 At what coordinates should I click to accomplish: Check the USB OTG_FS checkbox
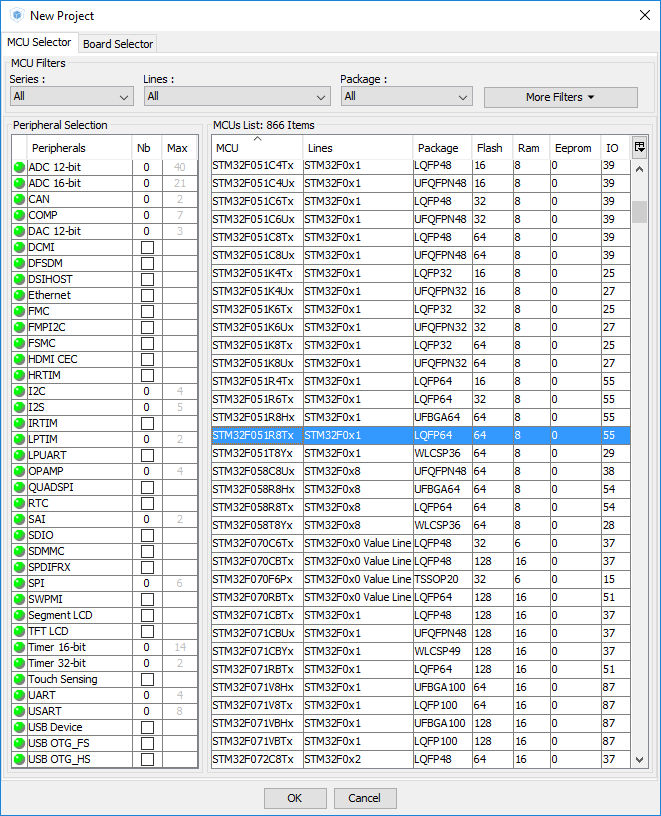coord(147,744)
